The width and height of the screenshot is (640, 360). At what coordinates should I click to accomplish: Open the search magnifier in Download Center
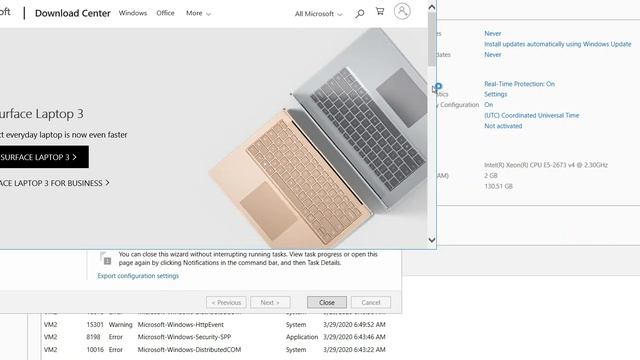[x=360, y=14]
